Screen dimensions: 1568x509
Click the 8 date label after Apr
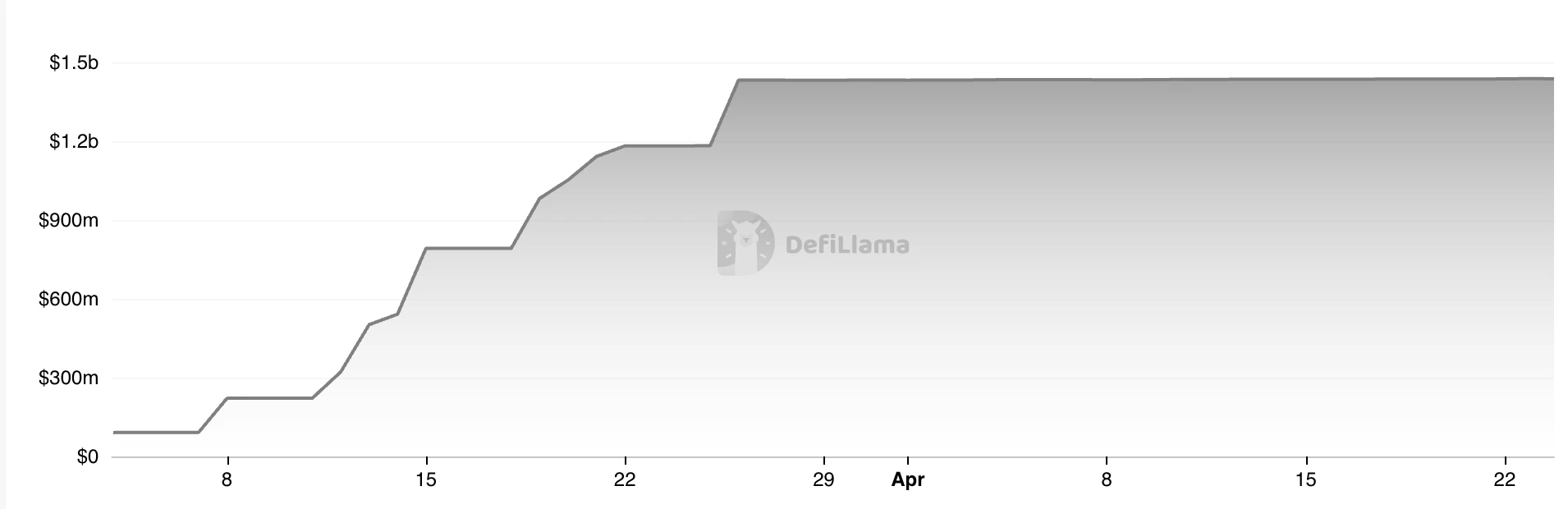click(x=1107, y=480)
